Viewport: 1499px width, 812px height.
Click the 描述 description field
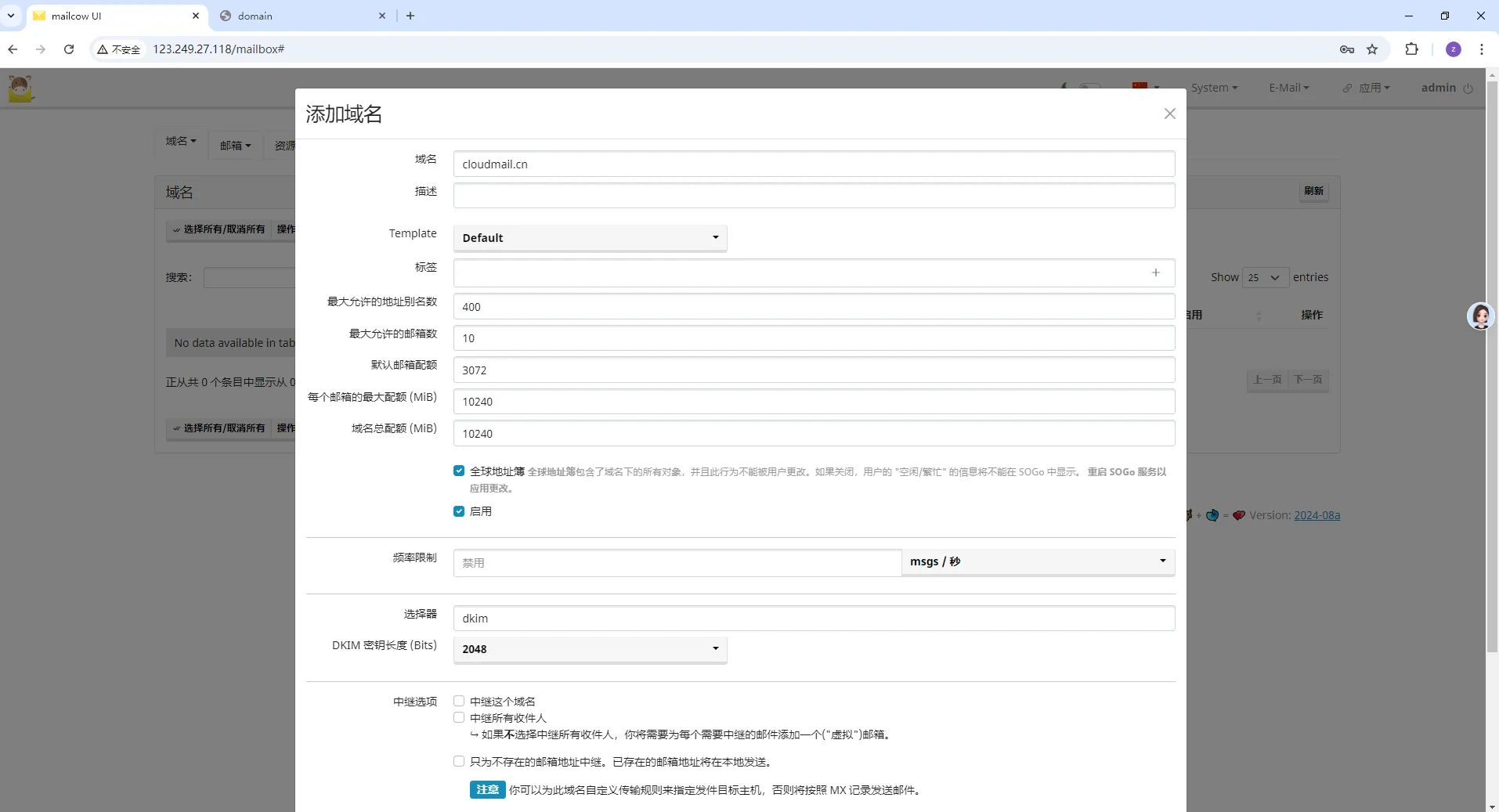(x=814, y=195)
